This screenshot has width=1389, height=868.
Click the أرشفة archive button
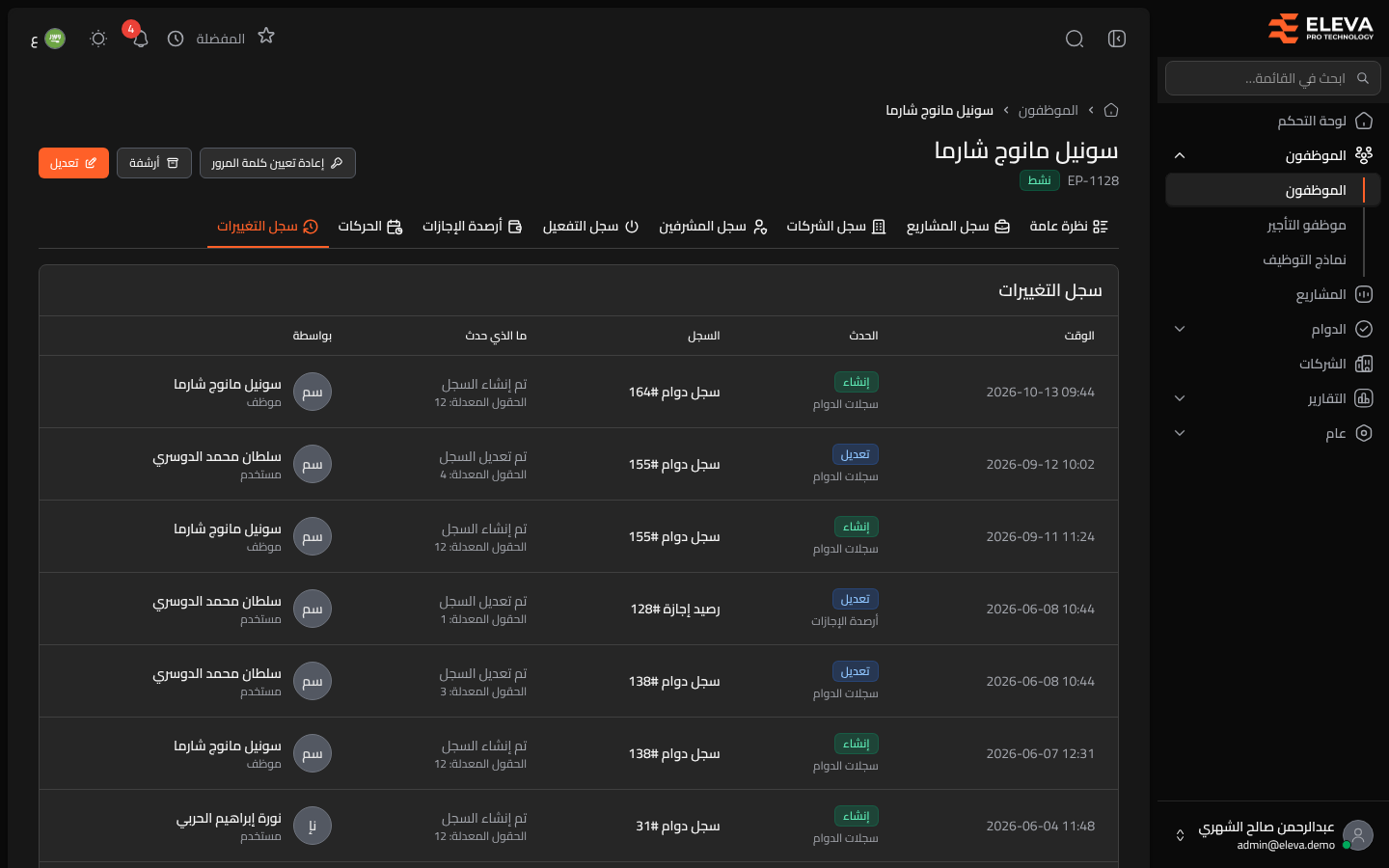click(154, 163)
